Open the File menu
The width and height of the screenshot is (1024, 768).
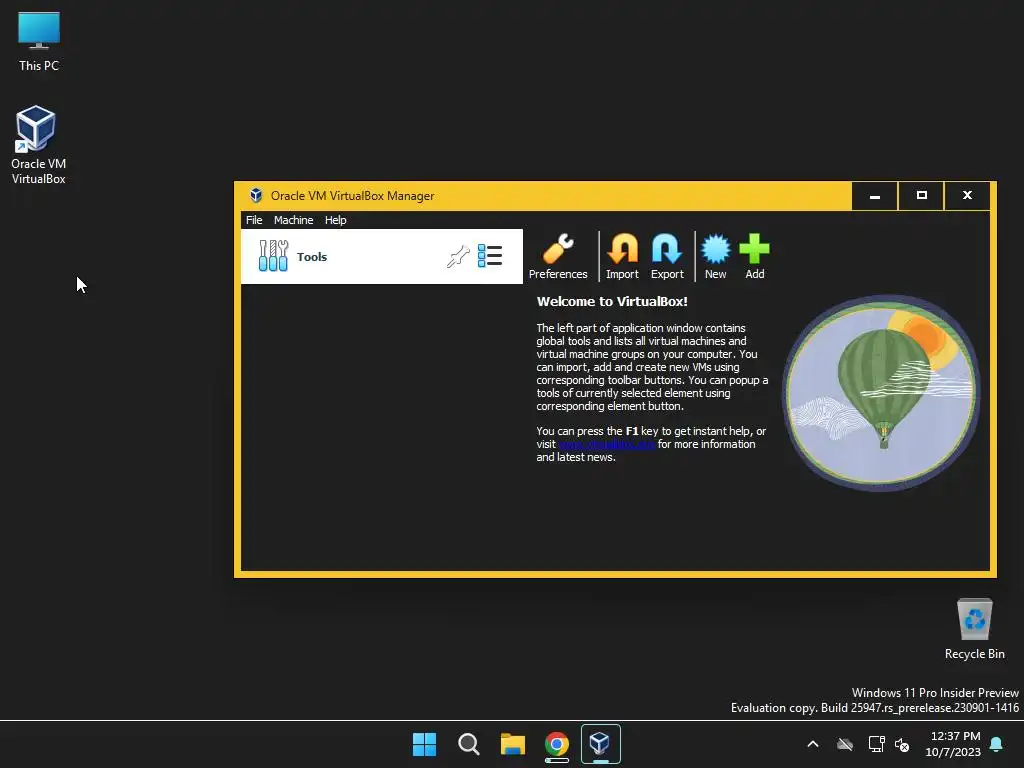(x=254, y=220)
